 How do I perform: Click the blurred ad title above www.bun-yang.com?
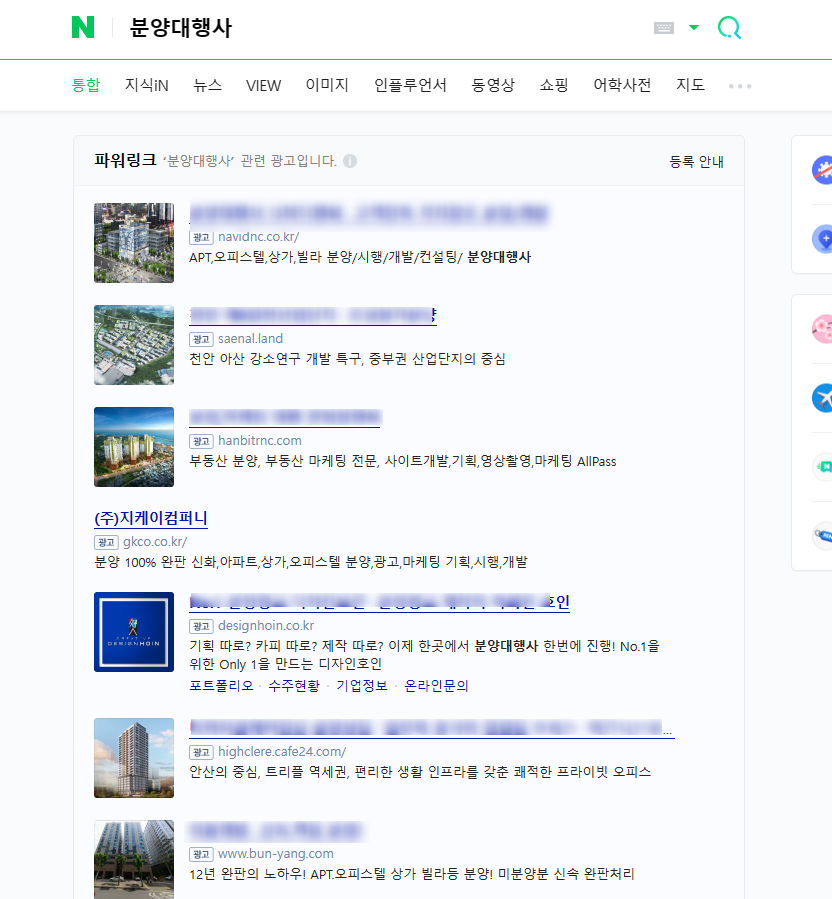276,831
